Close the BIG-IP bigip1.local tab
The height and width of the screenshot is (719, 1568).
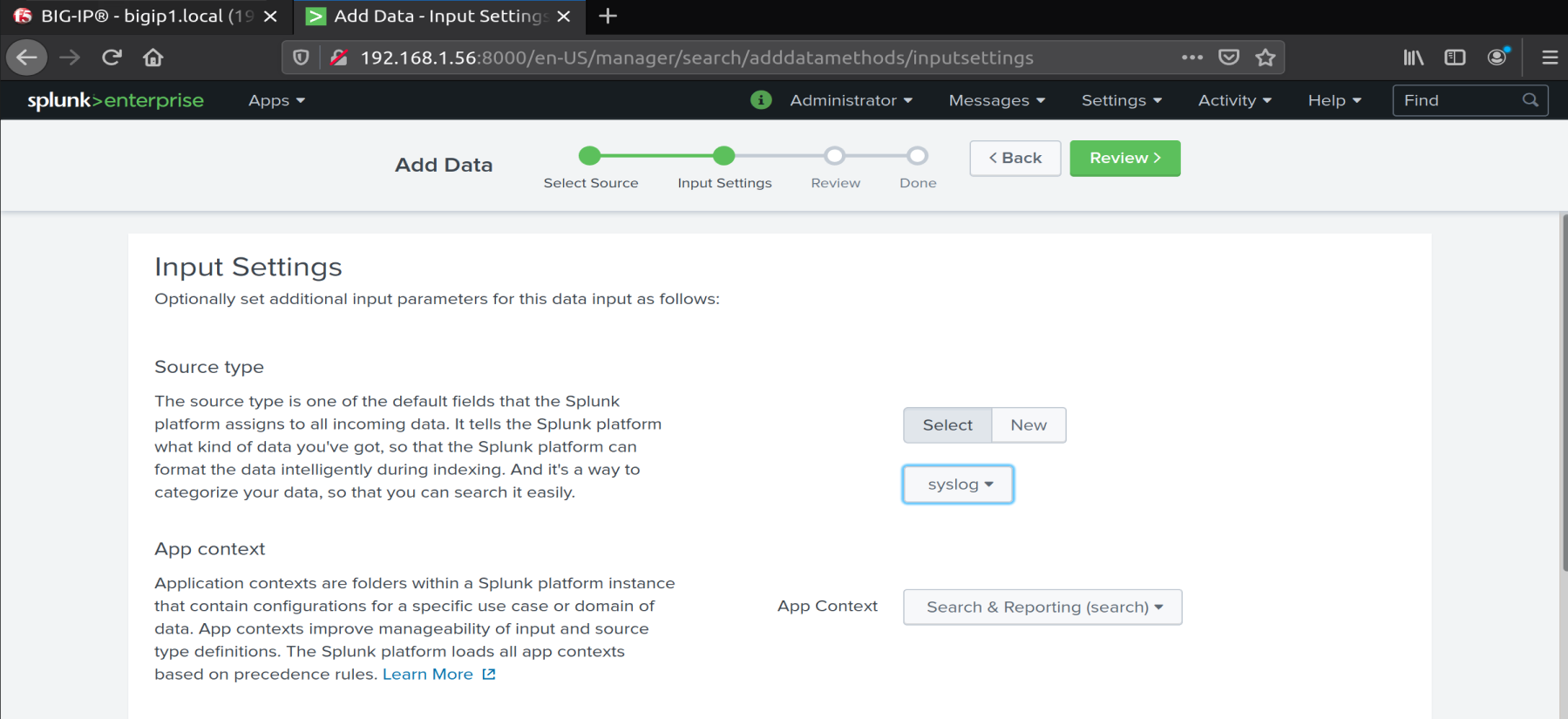(270, 16)
